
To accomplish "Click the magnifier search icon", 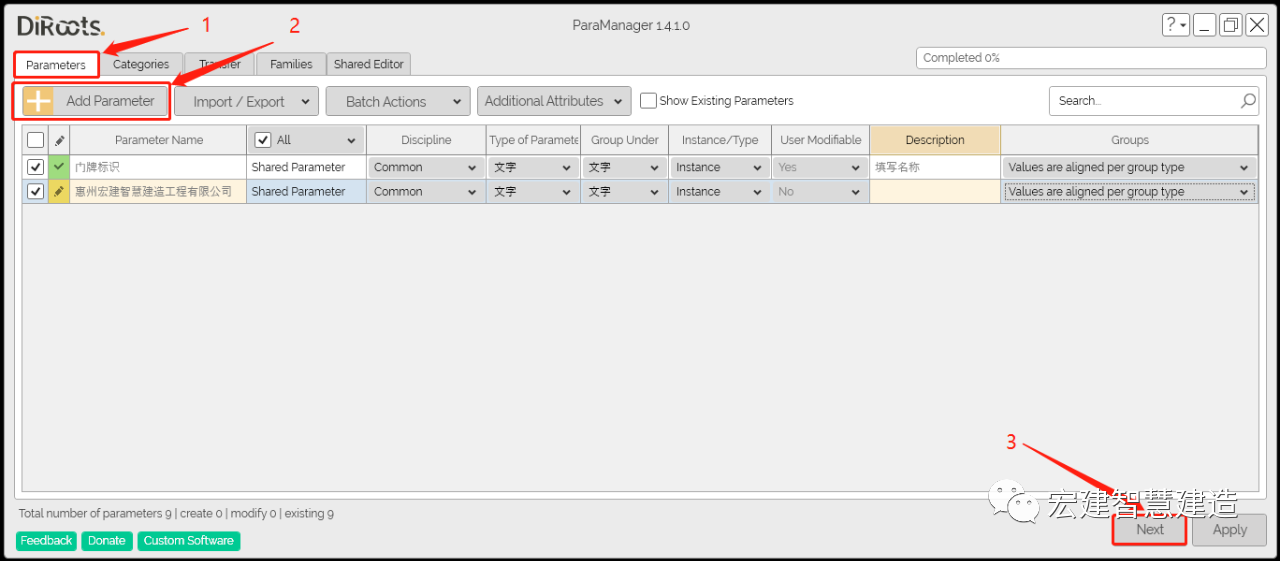I will (x=1248, y=101).
